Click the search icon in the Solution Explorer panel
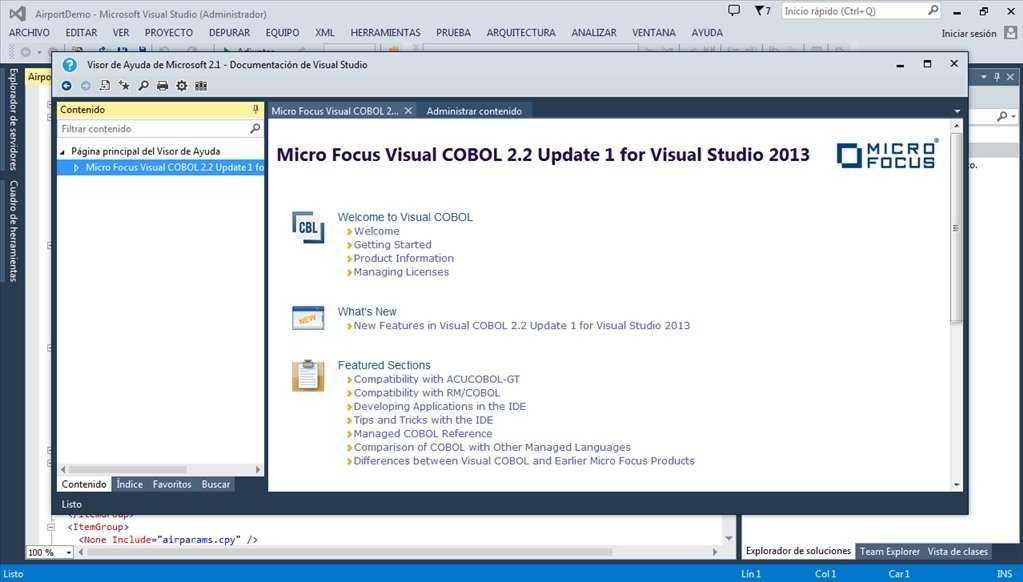1023x582 pixels. [x=1002, y=116]
